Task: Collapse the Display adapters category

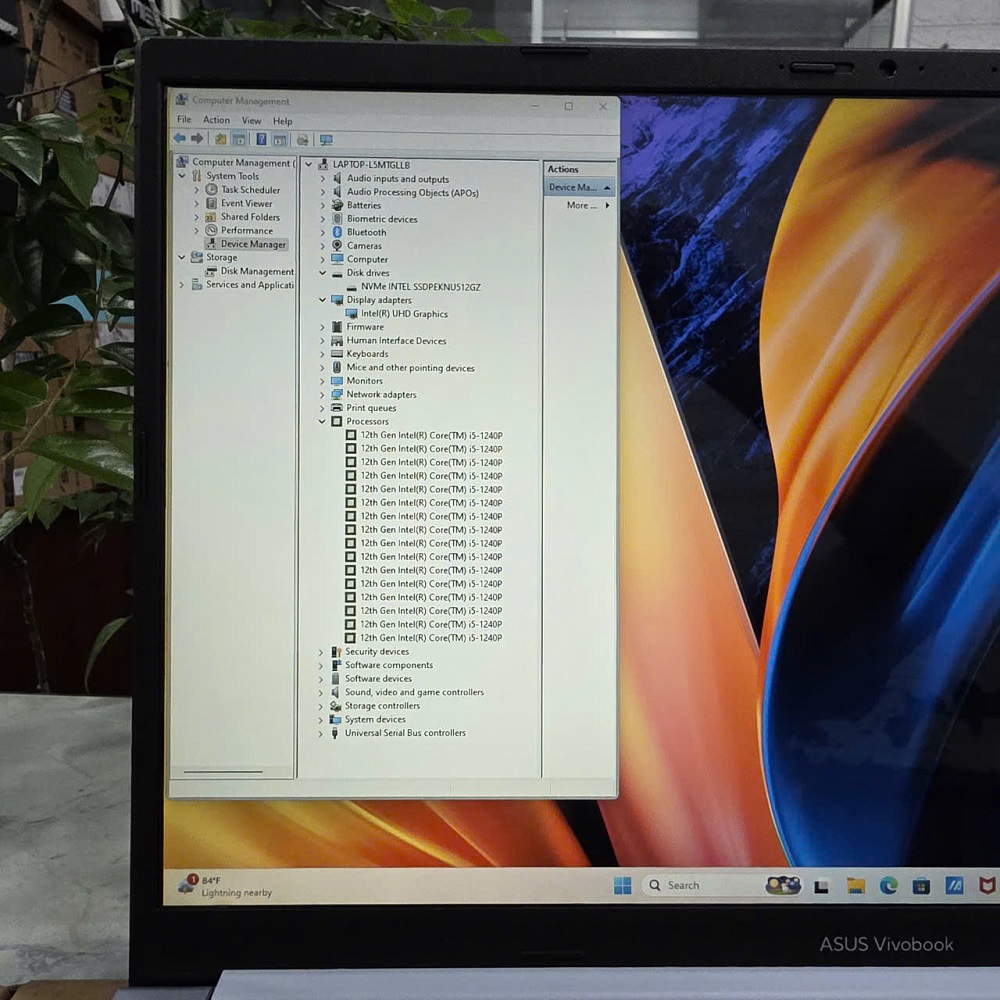Action: 323,300
